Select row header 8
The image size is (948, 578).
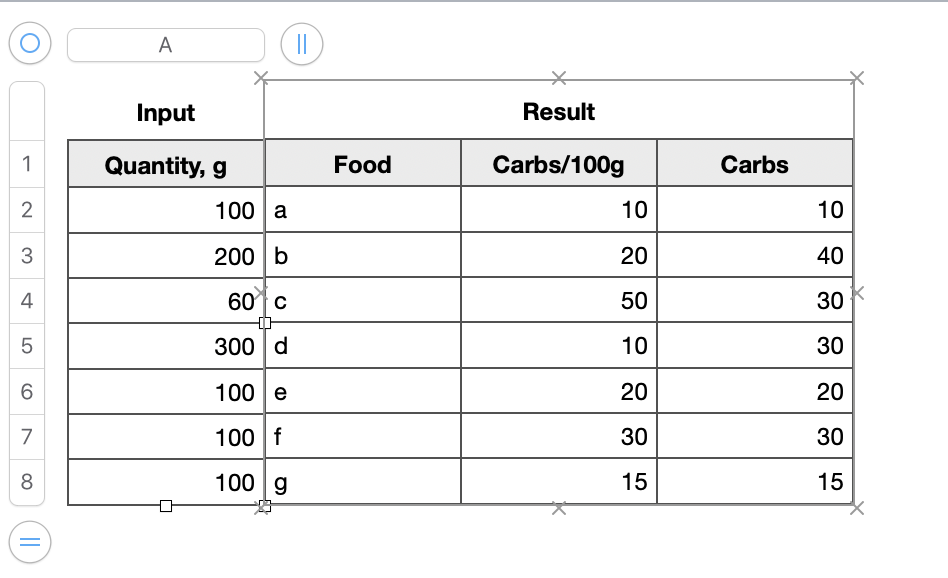click(x=27, y=482)
